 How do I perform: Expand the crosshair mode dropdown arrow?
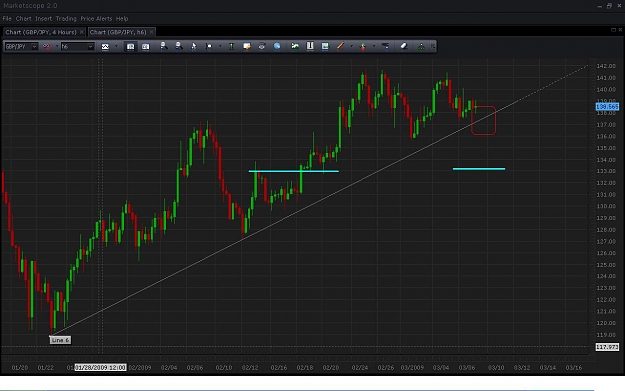click(220, 47)
